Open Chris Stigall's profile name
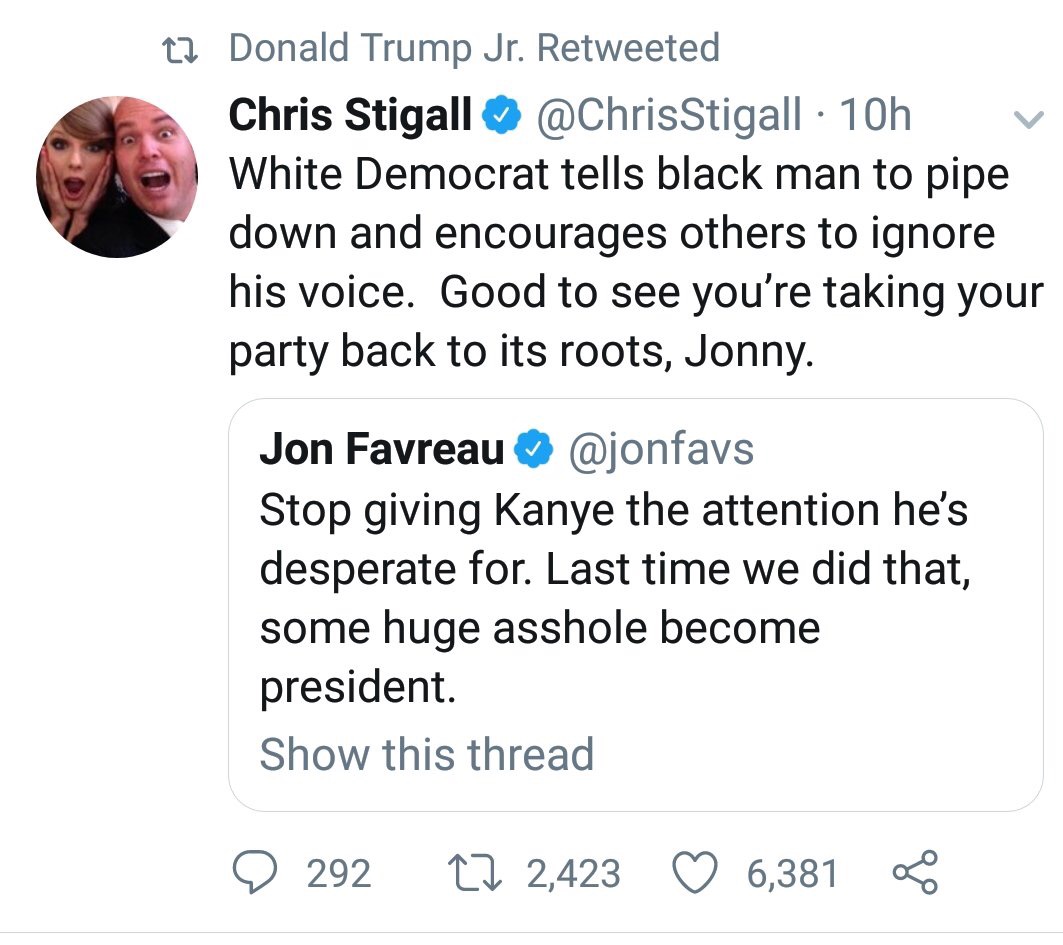Viewport: 1063px width, 945px height. [351, 118]
